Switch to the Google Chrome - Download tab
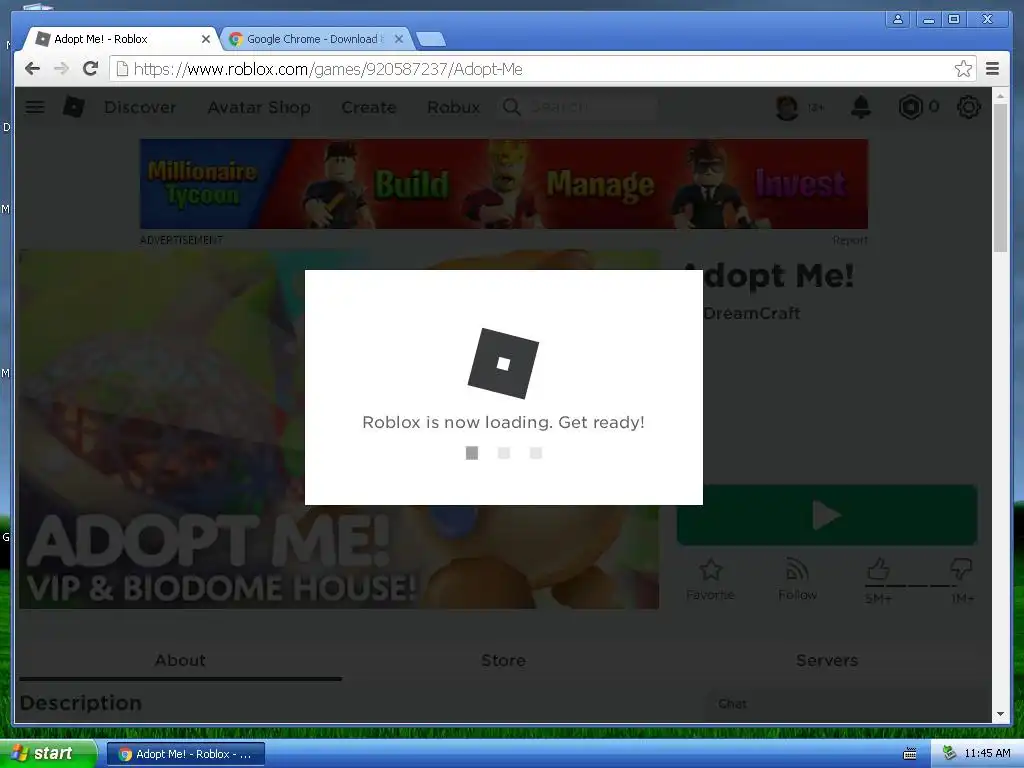Screen dimensions: 1024x768 point(315,39)
